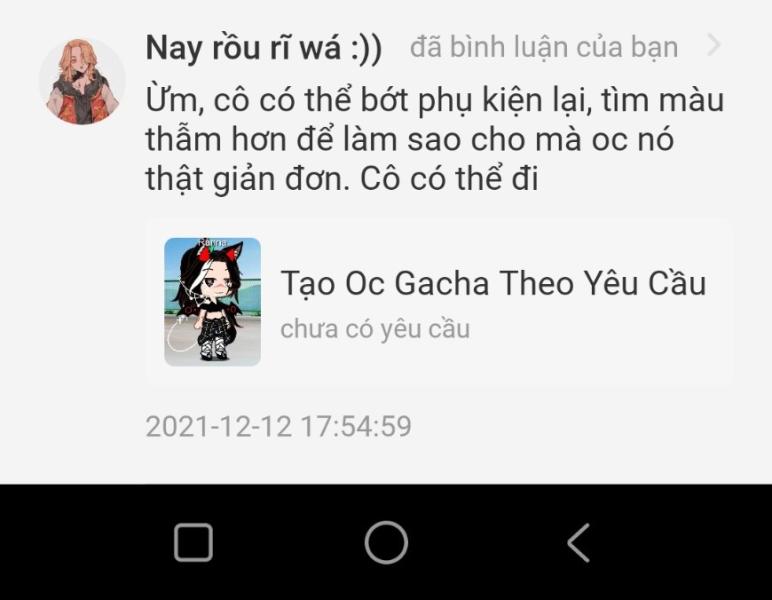Tap comment line "thật giản đơn. Cô có thể đi"
The height and width of the screenshot is (600, 772).
pyautogui.click(x=342, y=178)
